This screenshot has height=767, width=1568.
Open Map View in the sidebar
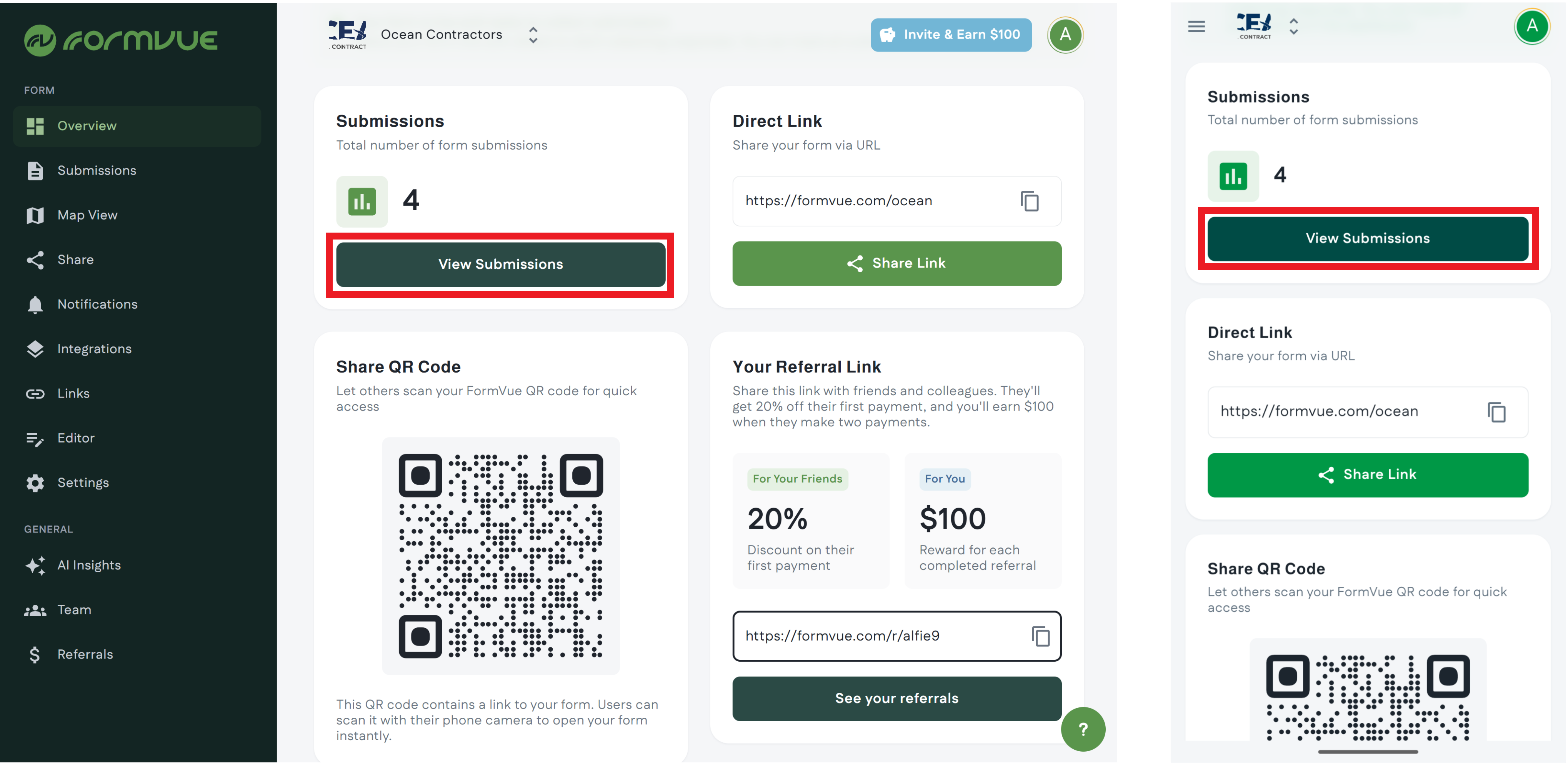87,215
